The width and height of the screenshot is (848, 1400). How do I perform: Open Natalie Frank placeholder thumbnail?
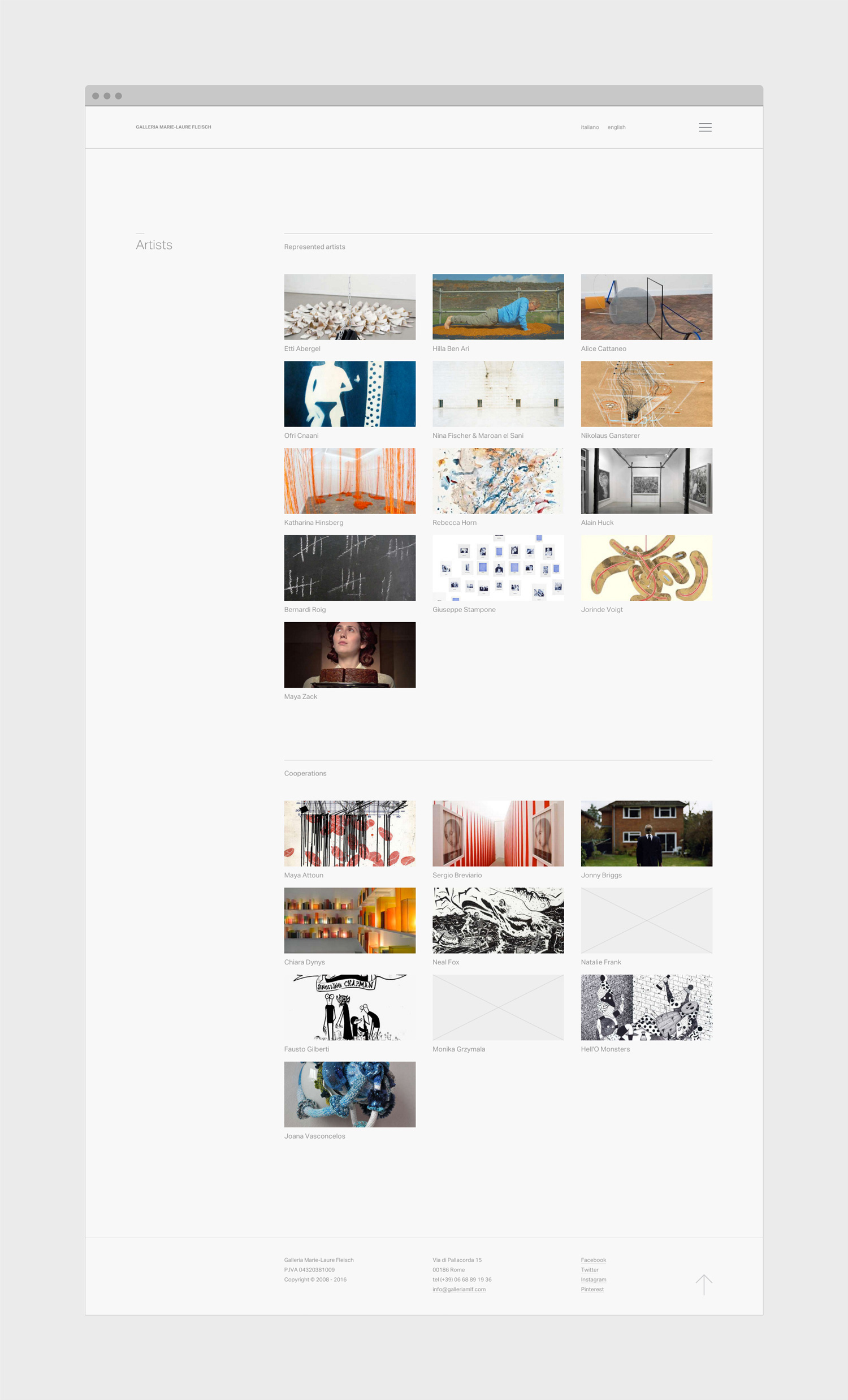coord(646,920)
